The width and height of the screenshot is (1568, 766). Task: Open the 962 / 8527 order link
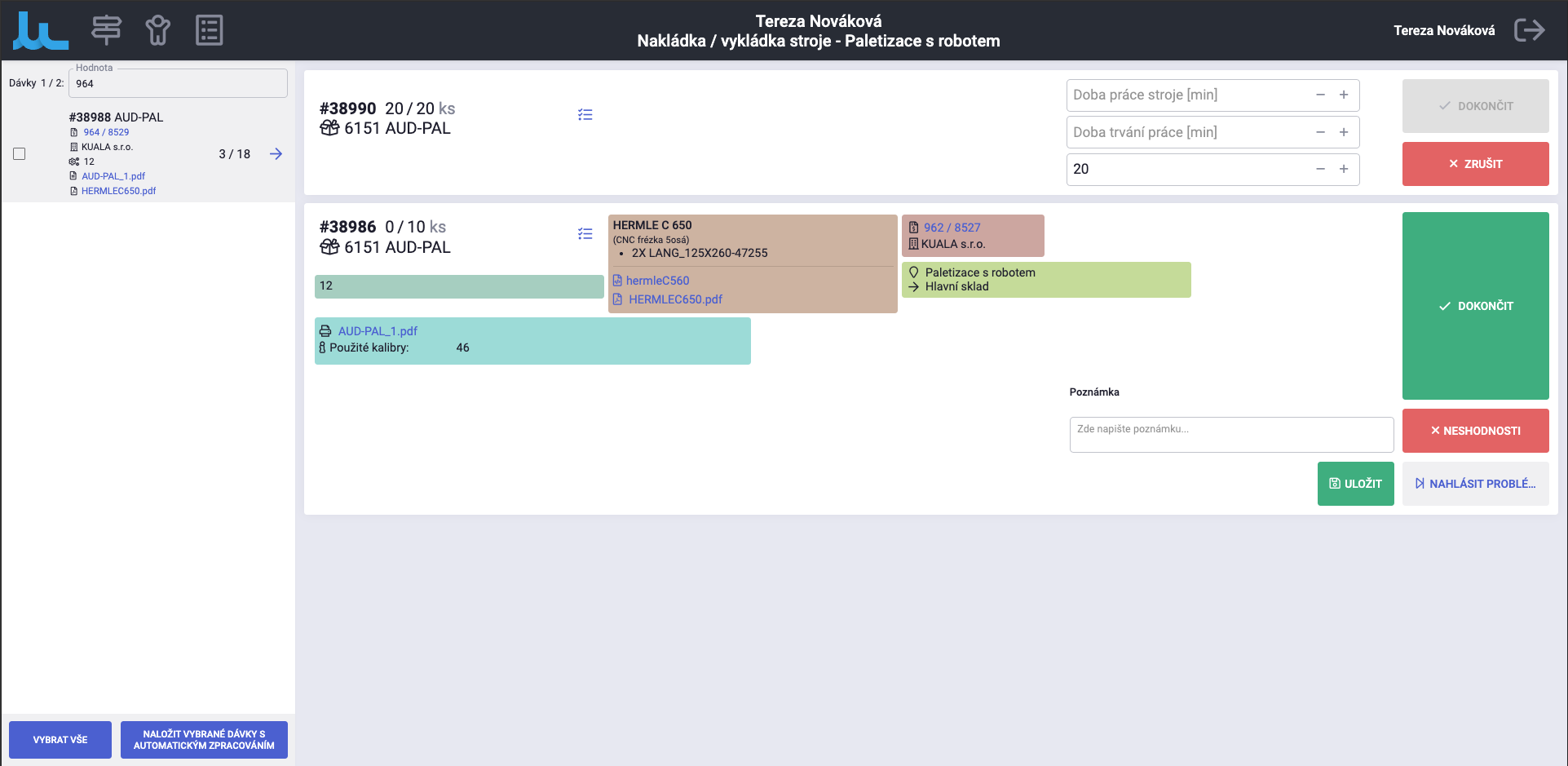click(952, 228)
